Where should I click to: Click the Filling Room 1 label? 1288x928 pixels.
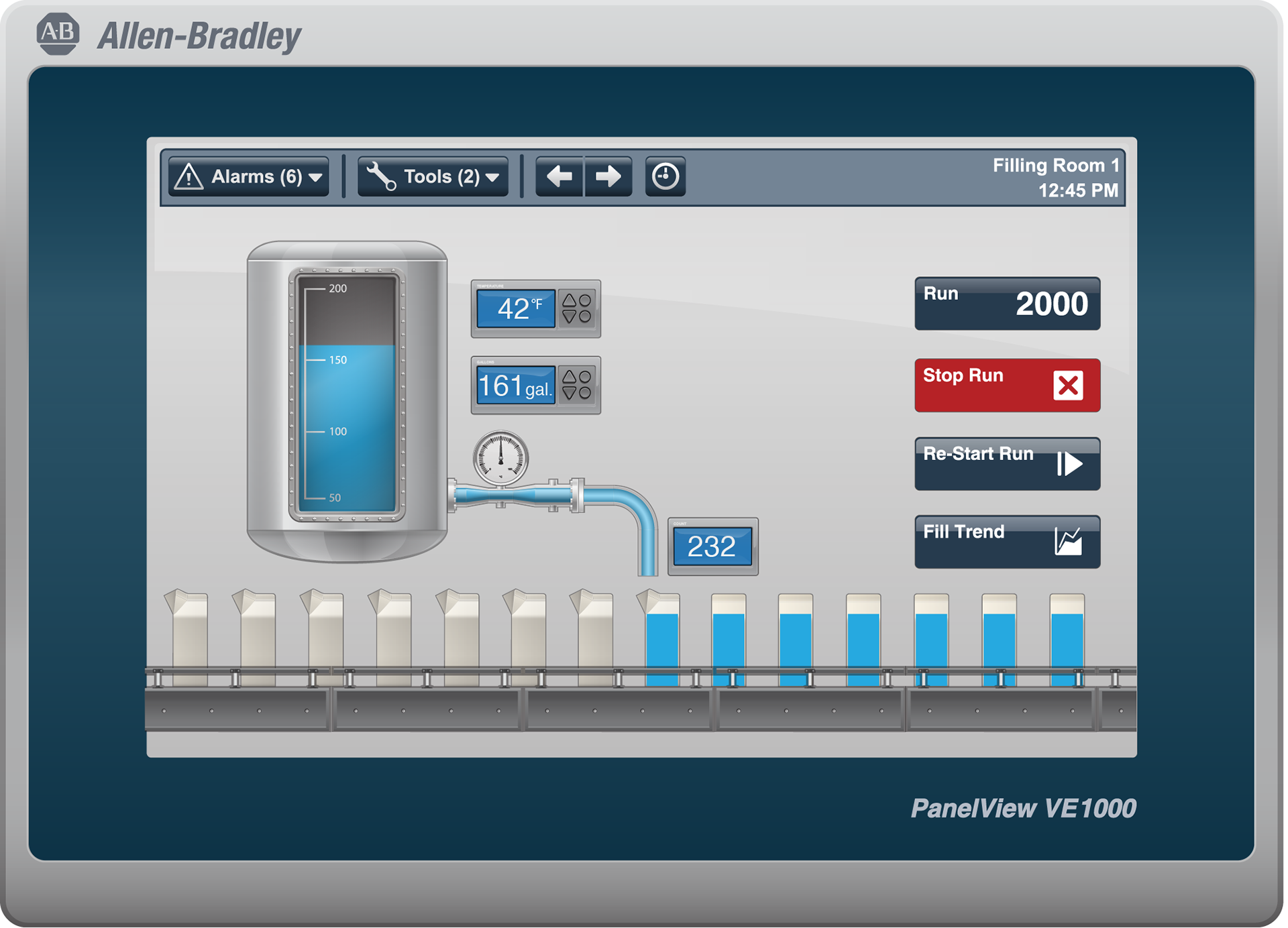tap(1056, 166)
